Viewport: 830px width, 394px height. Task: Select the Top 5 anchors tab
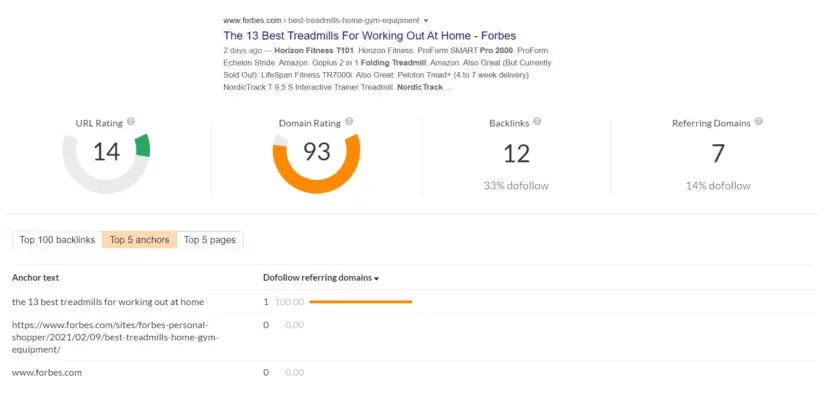pyautogui.click(x=139, y=240)
